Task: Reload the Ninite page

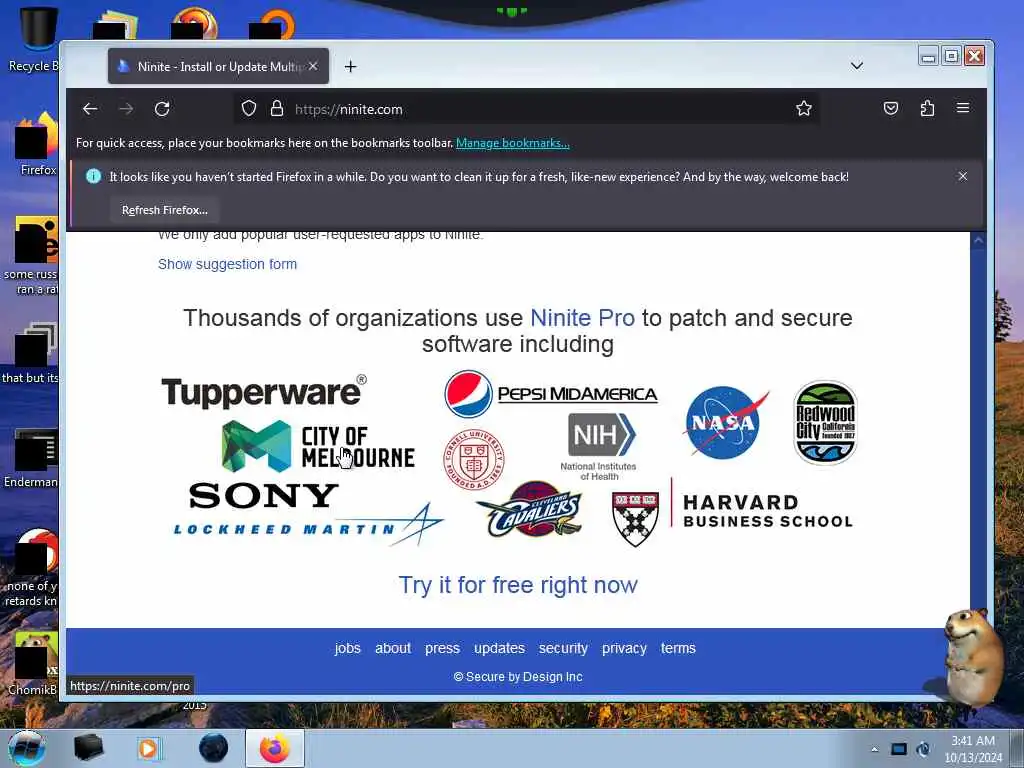Action: [x=162, y=109]
